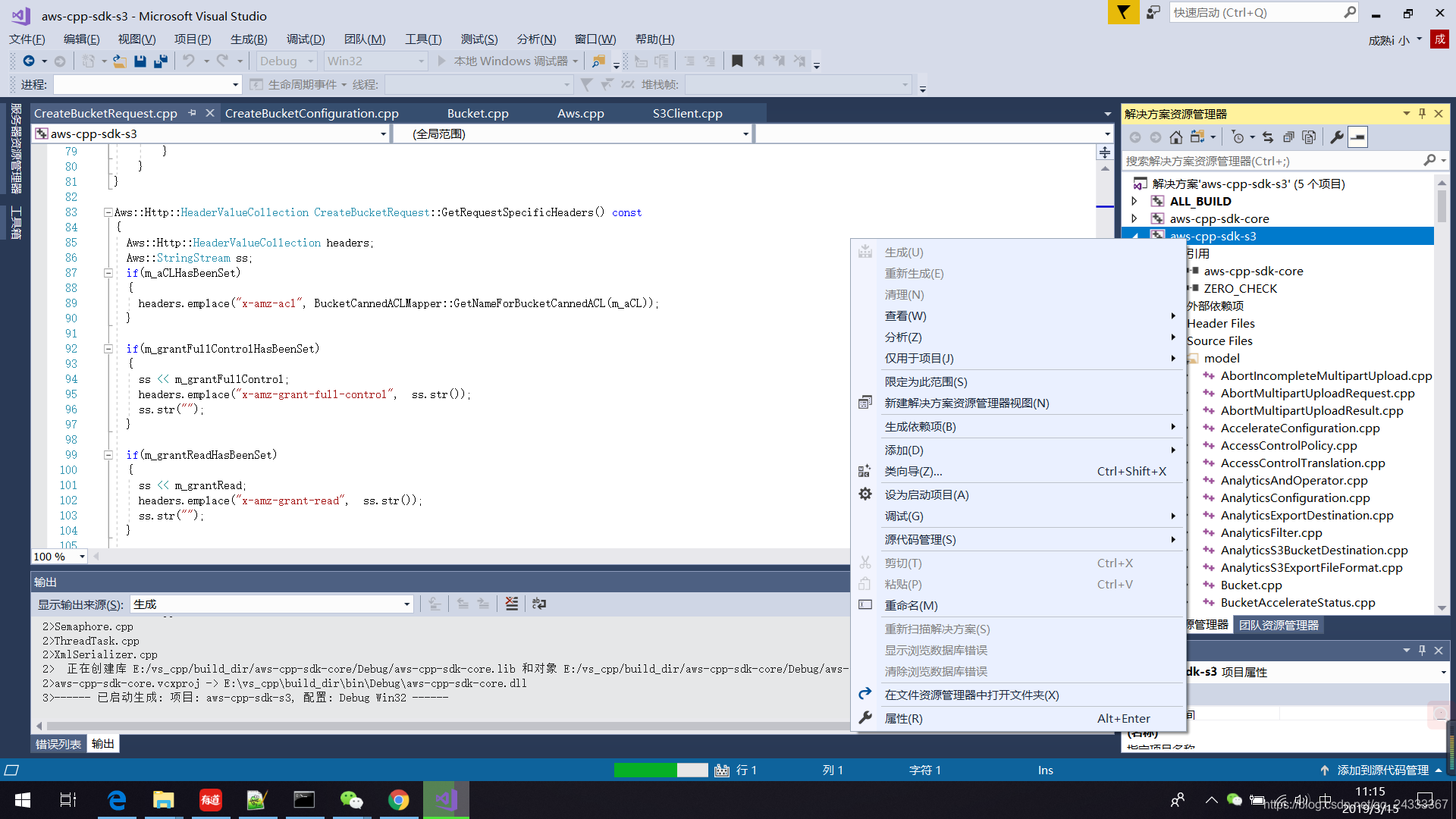Click 生成(U) in the context menu

pos(904,252)
